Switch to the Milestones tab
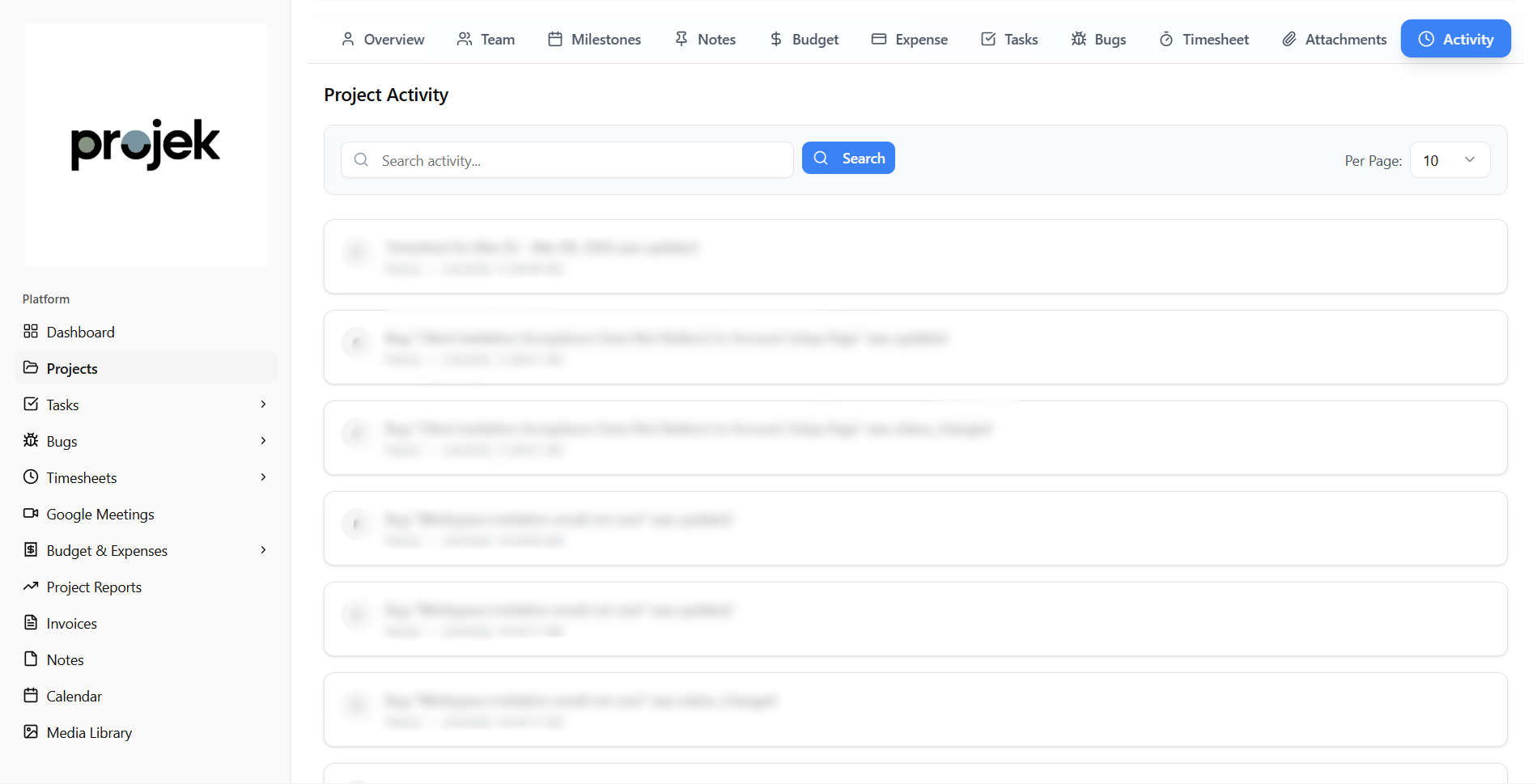This screenshot has height=784, width=1537. [x=595, y=39]
